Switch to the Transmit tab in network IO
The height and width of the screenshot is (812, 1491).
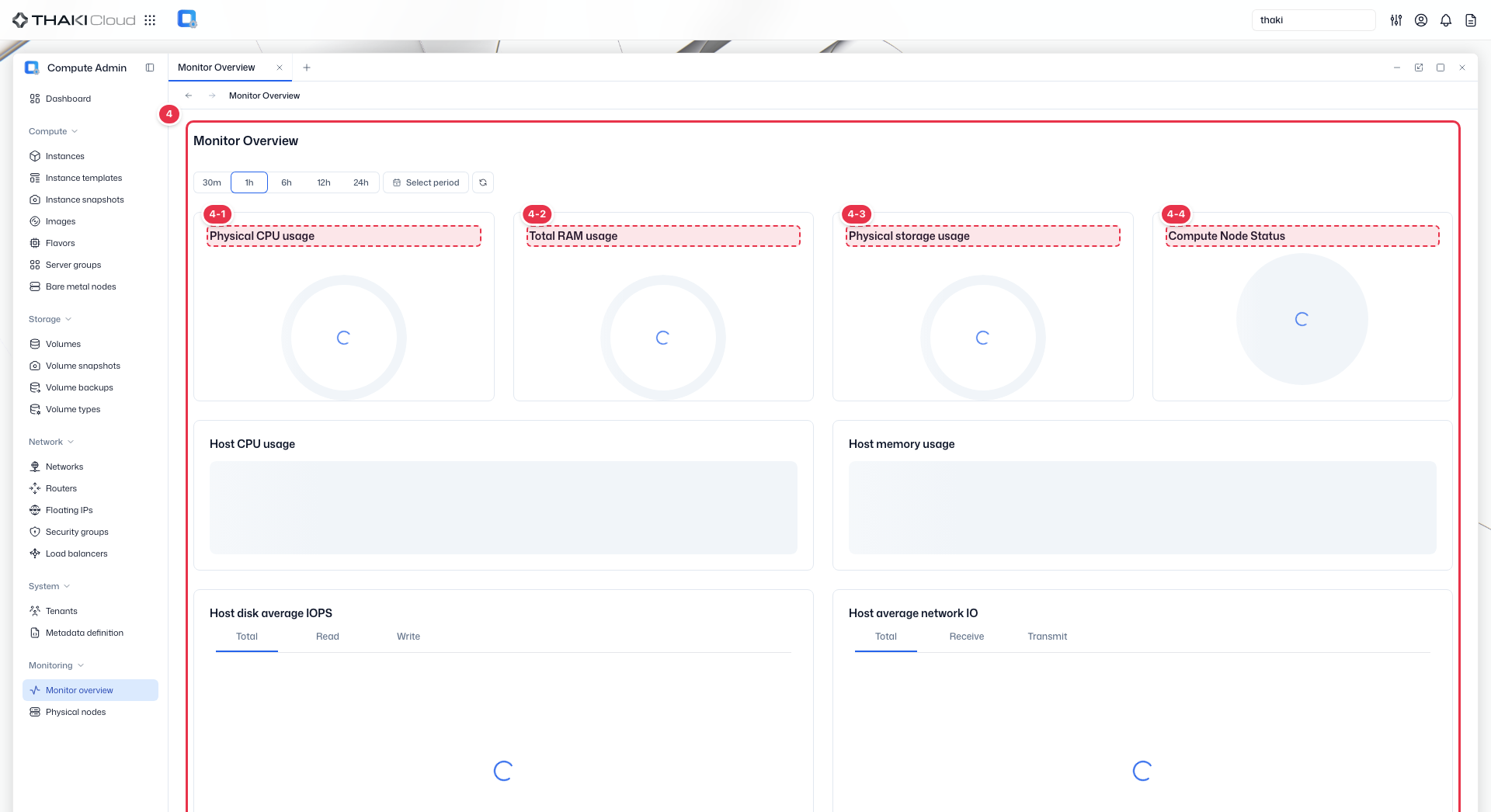1048,637
